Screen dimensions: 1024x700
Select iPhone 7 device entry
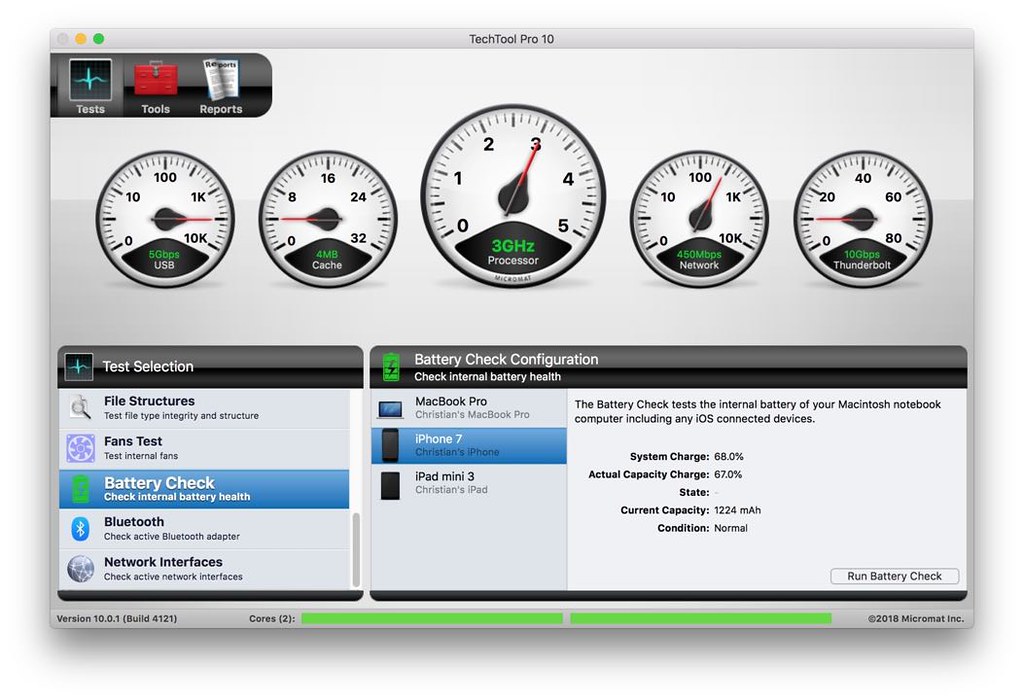tap(468, 445)
